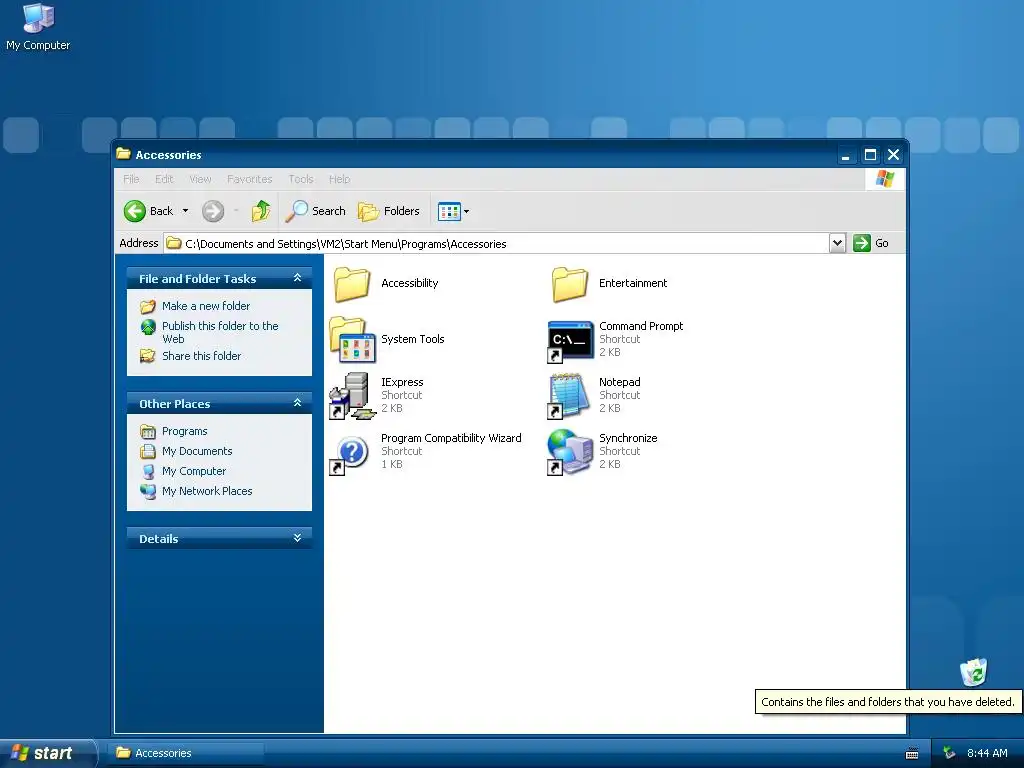
Task: Click Publish this folder to the Web
Action: [220, 332]
